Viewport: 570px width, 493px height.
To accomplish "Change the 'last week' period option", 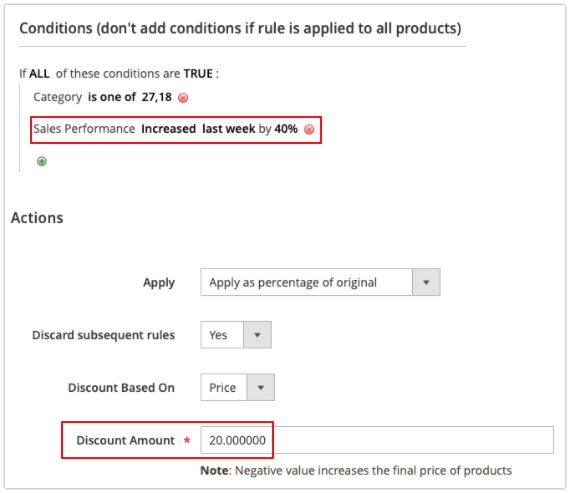I will (x=229, y=129).
